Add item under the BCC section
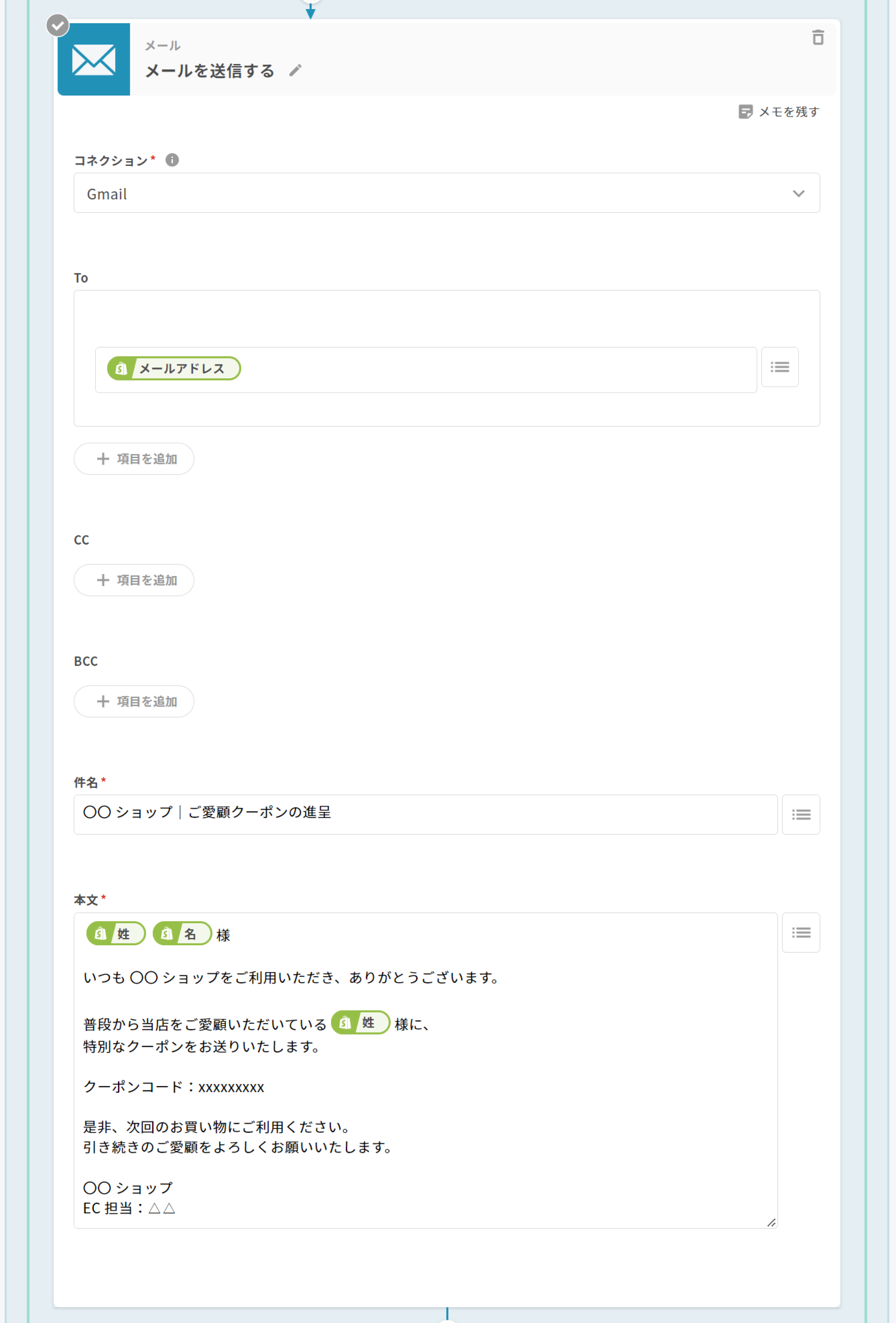The image size is (896, 1323). [x=134, y=701]
